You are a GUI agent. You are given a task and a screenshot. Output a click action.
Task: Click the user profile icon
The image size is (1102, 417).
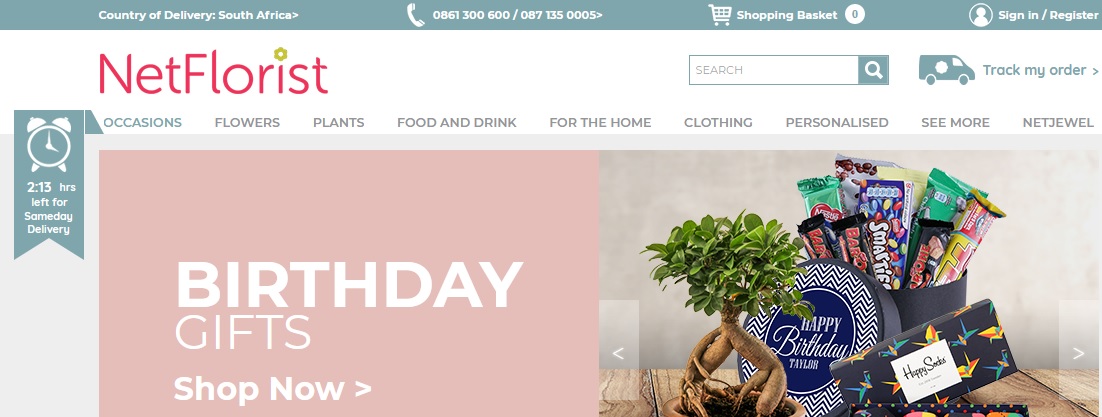click(980, 15)
